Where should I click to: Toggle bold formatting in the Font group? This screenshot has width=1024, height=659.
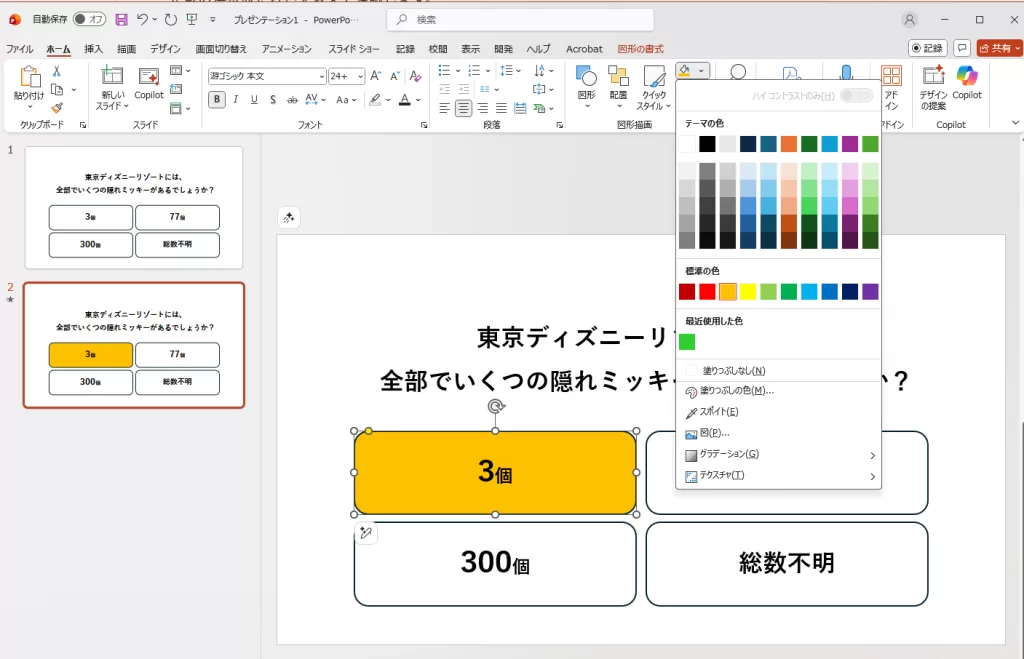(x=216, y=100)
